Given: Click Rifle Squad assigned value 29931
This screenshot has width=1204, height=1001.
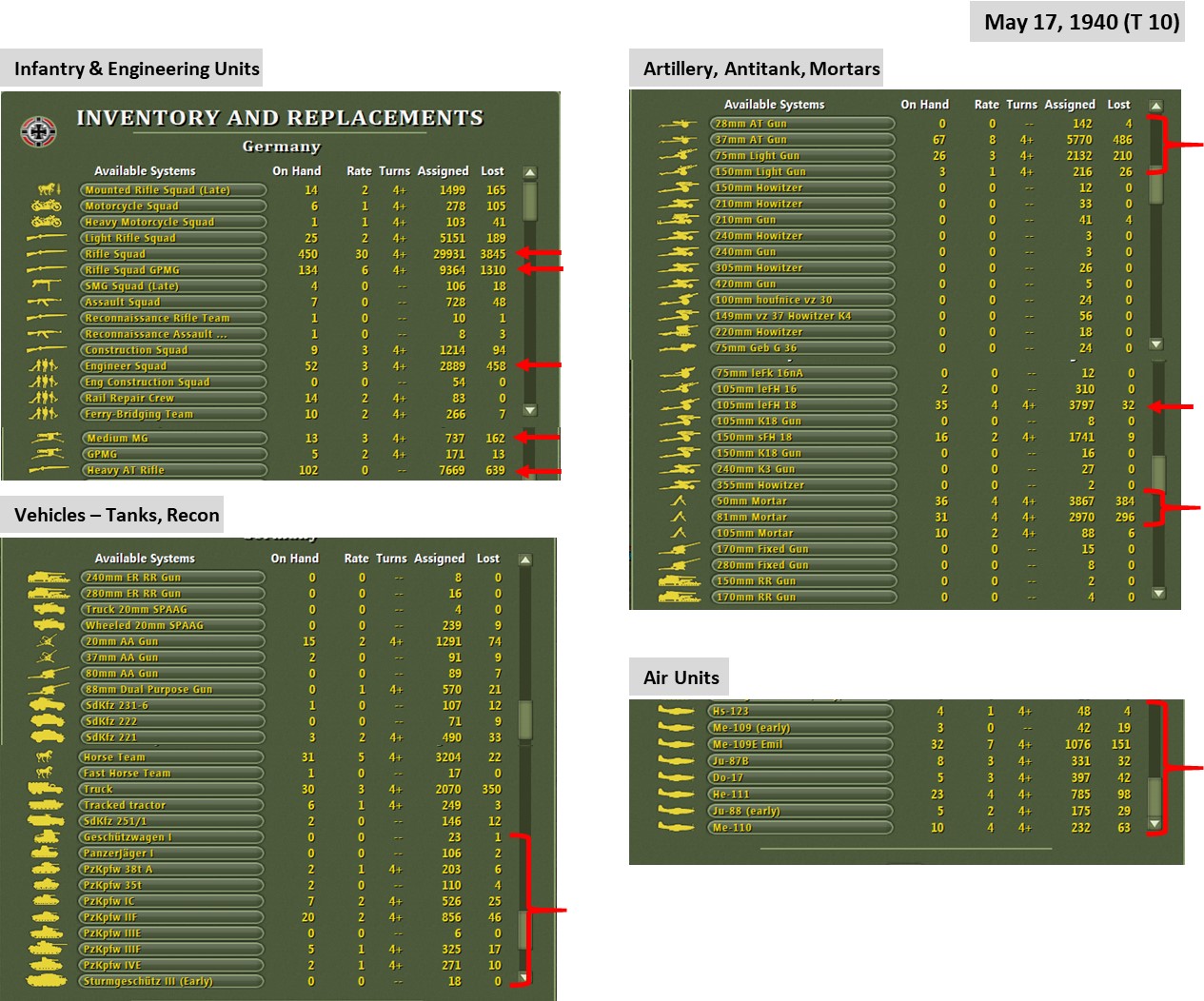Looking at the screenshot, I should coord(449,254).
